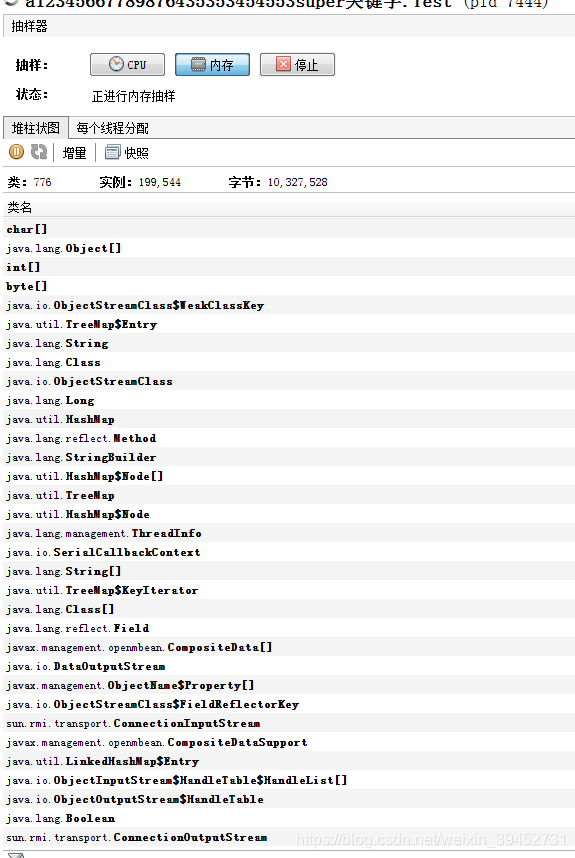Viewport: 575px width, 858px height.
Task: Stop sampling with 停止 button
Action: pos(297,65)
